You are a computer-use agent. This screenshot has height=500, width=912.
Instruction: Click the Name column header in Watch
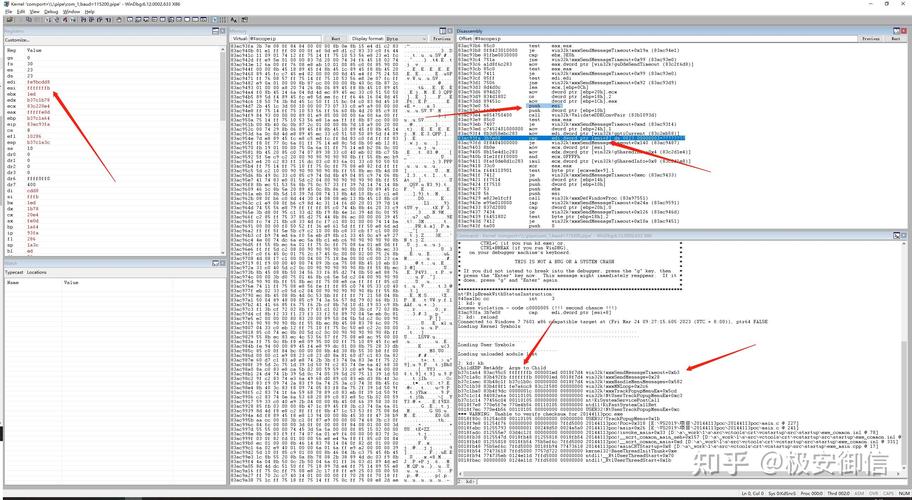coord(13,282)
